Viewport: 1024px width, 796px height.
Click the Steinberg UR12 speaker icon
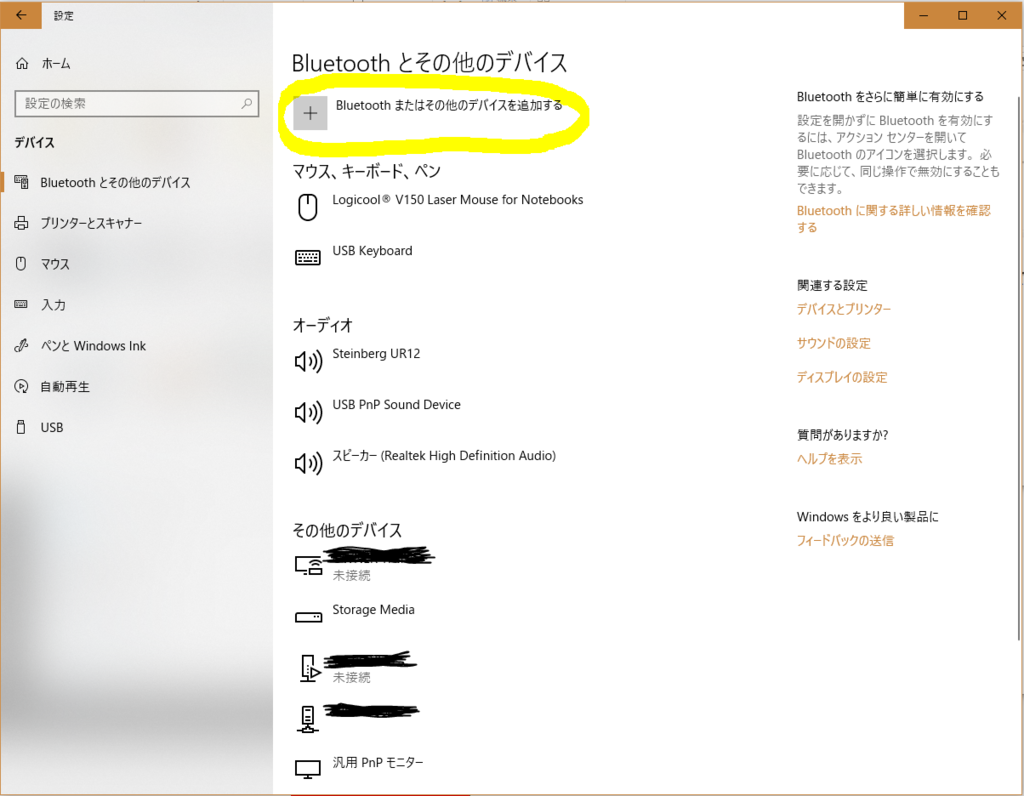(x=308, y=360)
